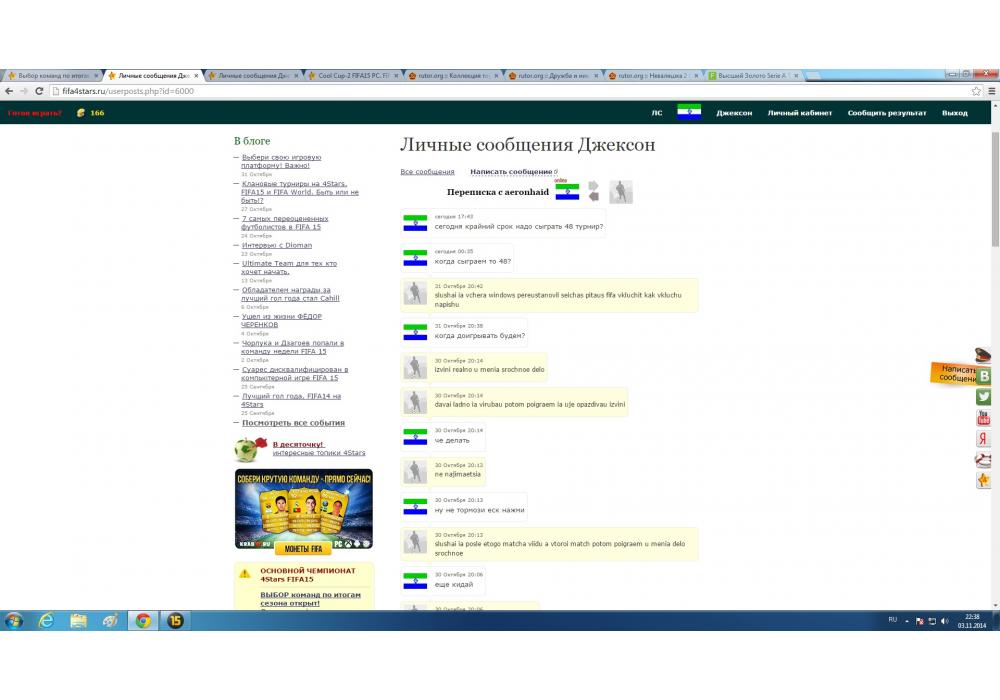Click the 'Монеты FIFA' banner image

click(x=303, y=510)
